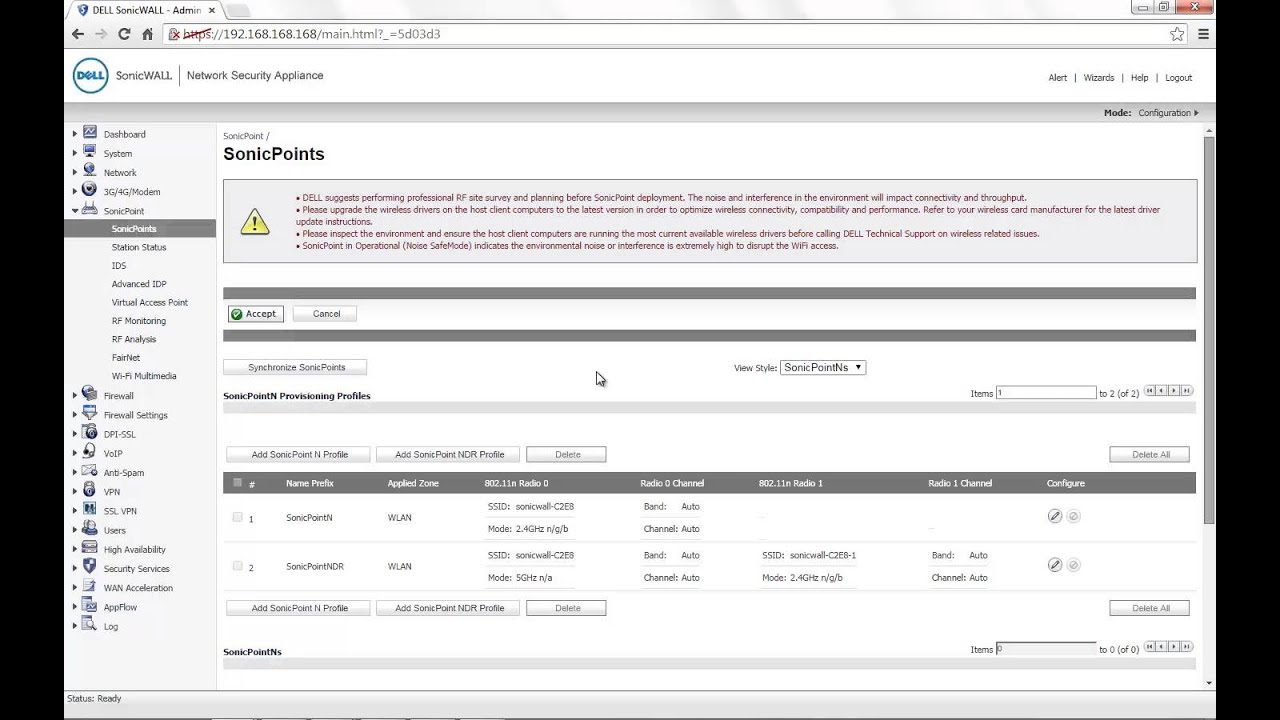Open the IDS menu item
Image resolution: width=1280 pixels, height=720 pixels.
(119, 265)
